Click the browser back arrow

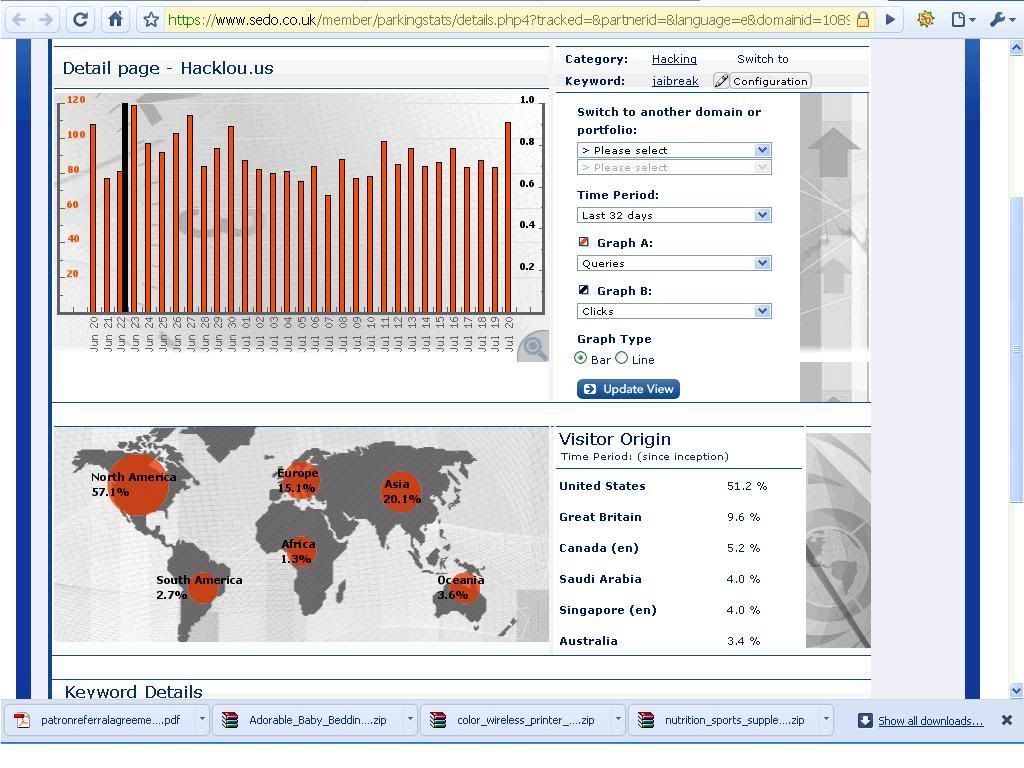pyautogui.click(x=19, y=19)
